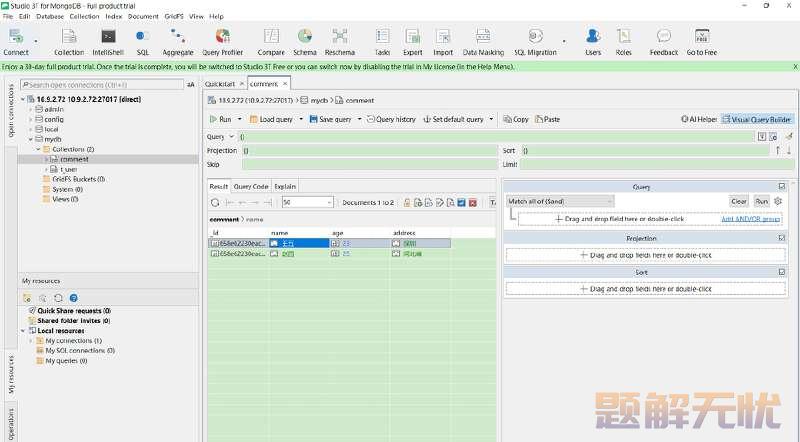The height and width of the screenshot is (442, 800).
Task: Toggle the Sort section checkbox
Action: pyautogui.click(x=782, y=272)
